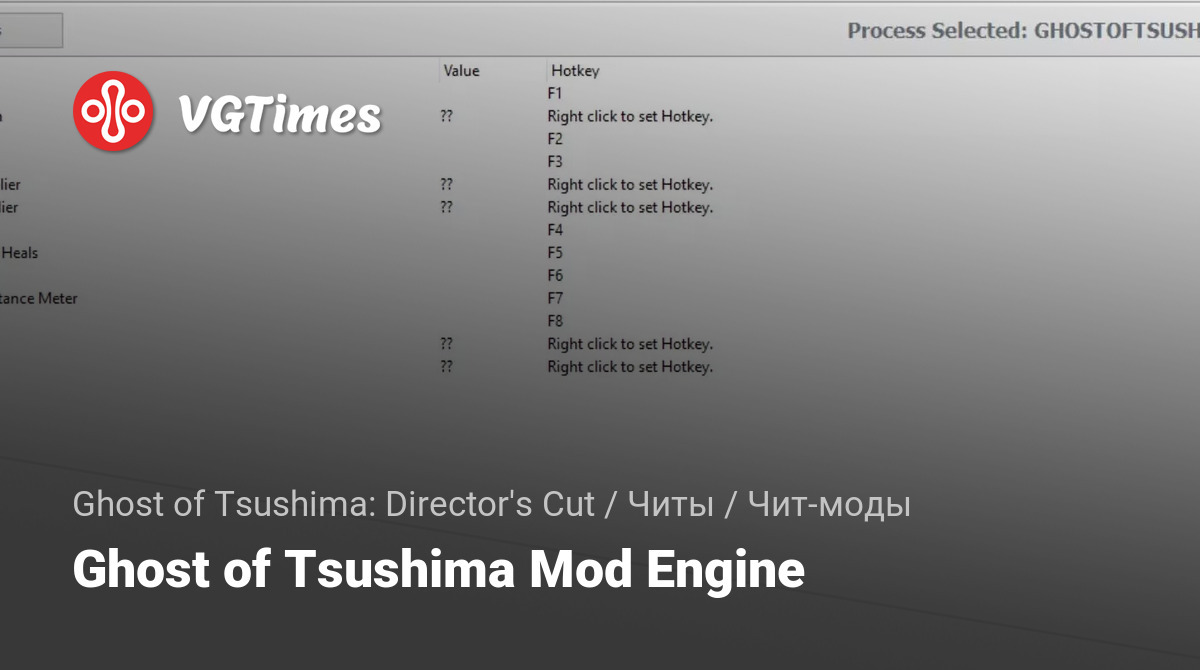Select the Value column header
The image size is (1200, 670).
point(461,71)
